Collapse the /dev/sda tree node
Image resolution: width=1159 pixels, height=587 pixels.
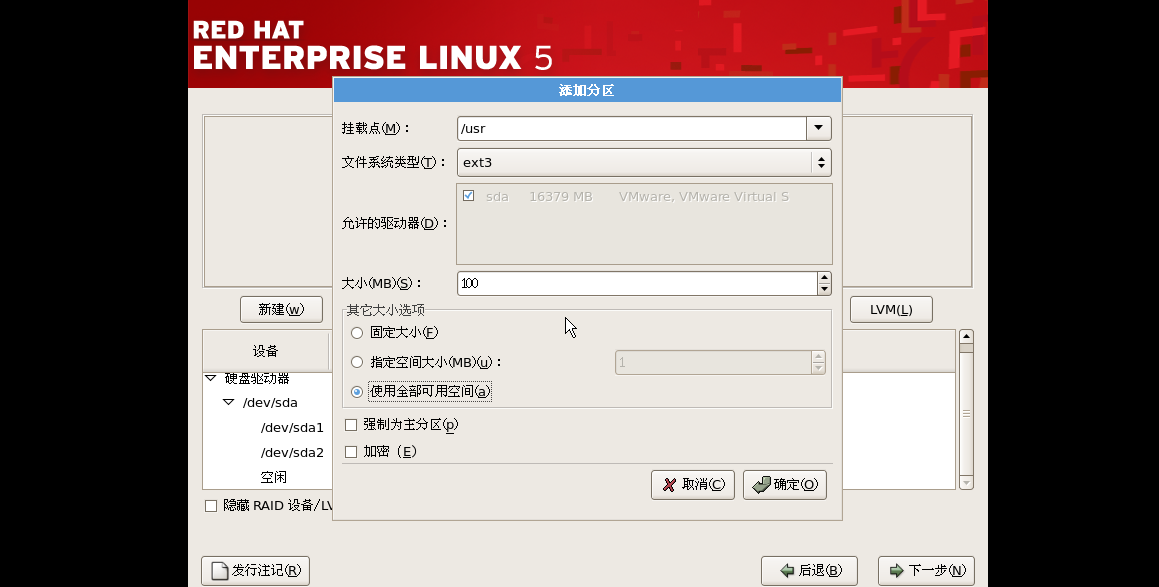(x=228, y=402)
